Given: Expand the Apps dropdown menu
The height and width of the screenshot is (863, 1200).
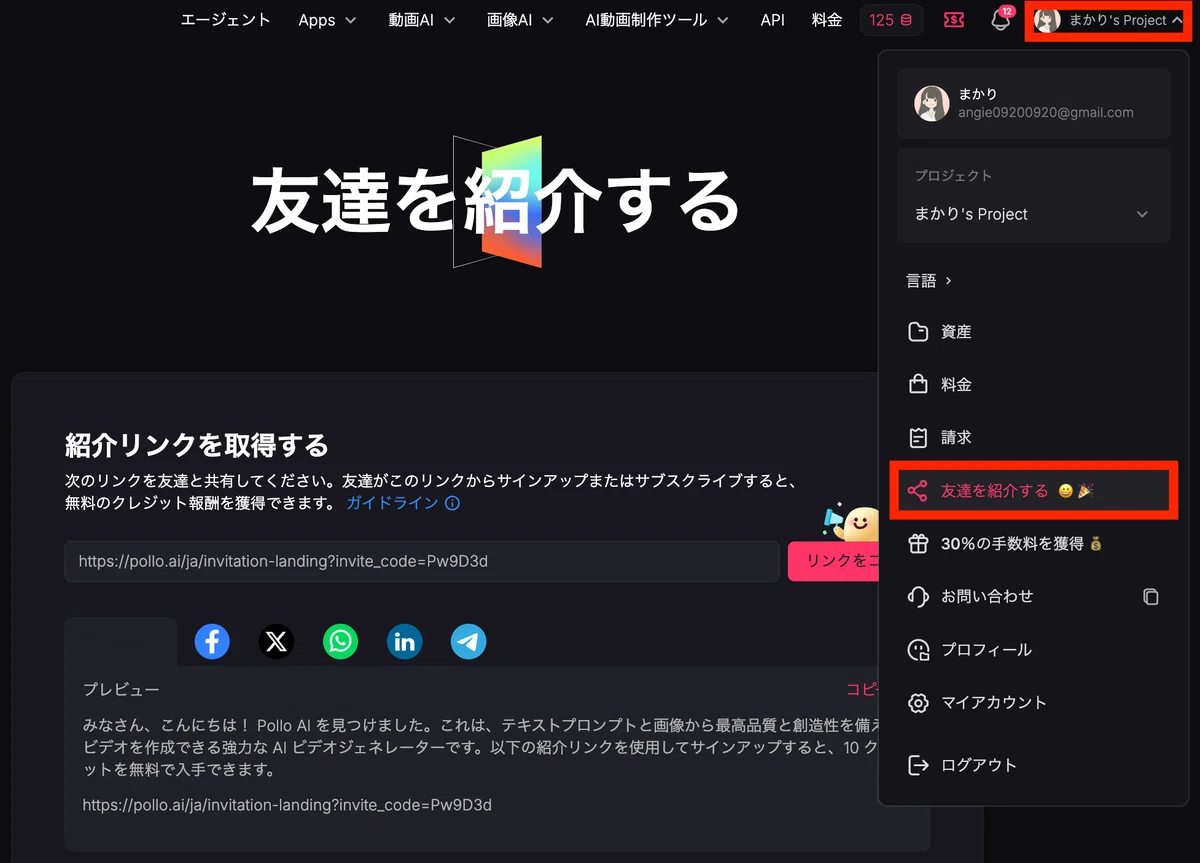Looking at the screenshot, I should pyautogui.click(x=327, y=20).
